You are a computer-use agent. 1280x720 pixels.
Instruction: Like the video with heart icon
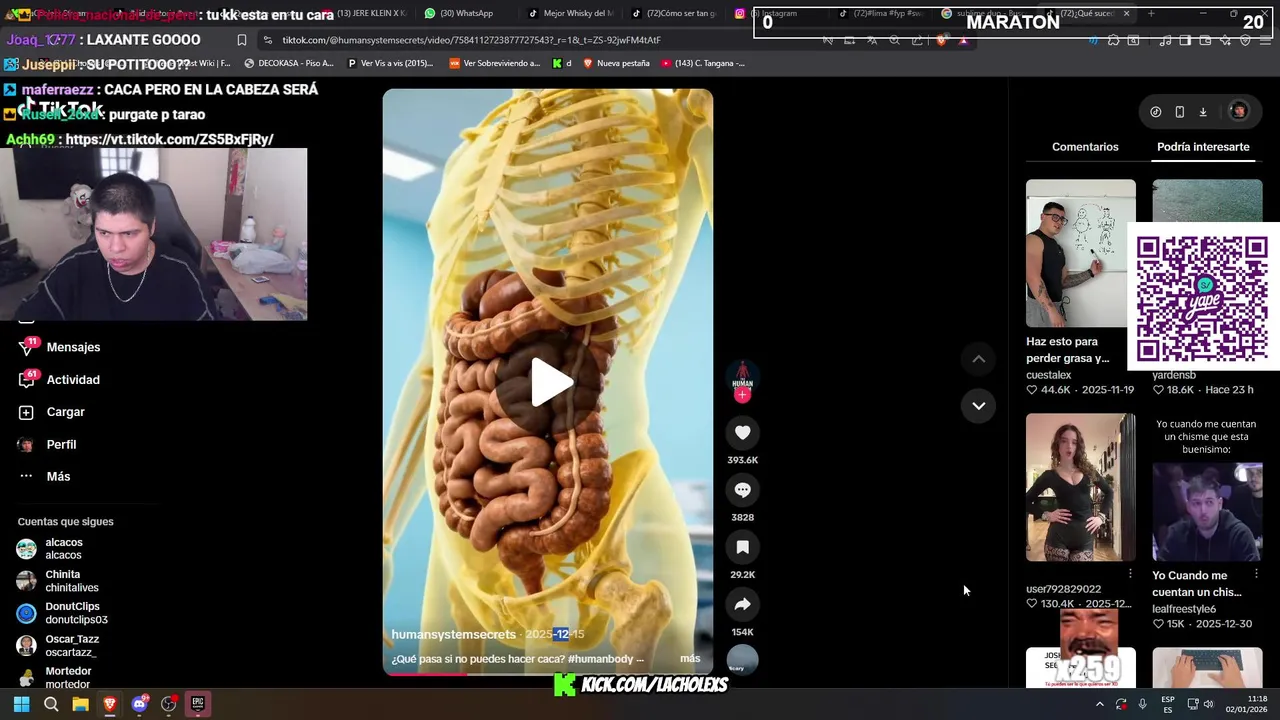742,432
